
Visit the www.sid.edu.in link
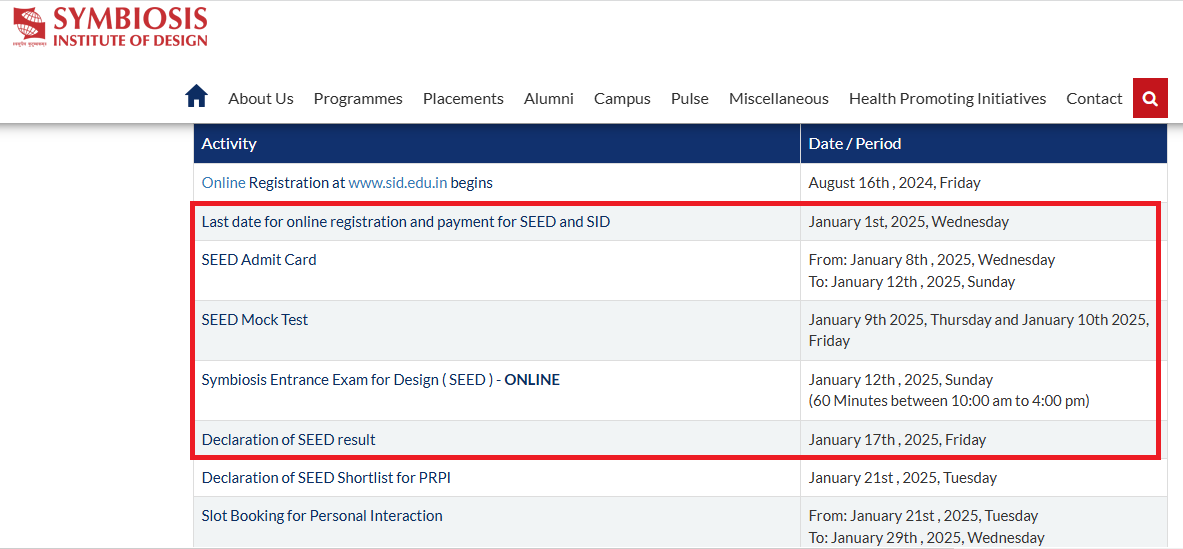tap(398, 182)
